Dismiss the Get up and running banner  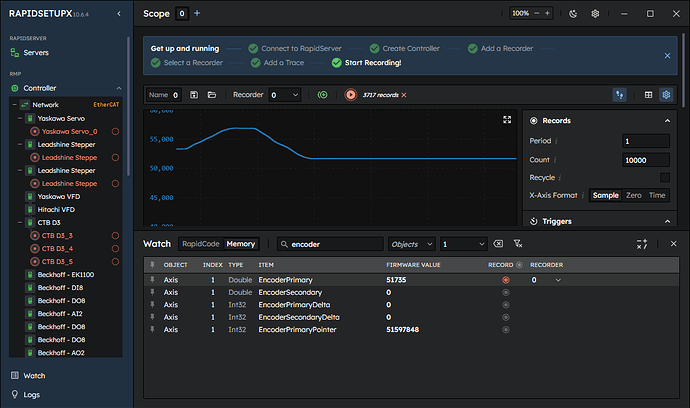coord(668,55)
